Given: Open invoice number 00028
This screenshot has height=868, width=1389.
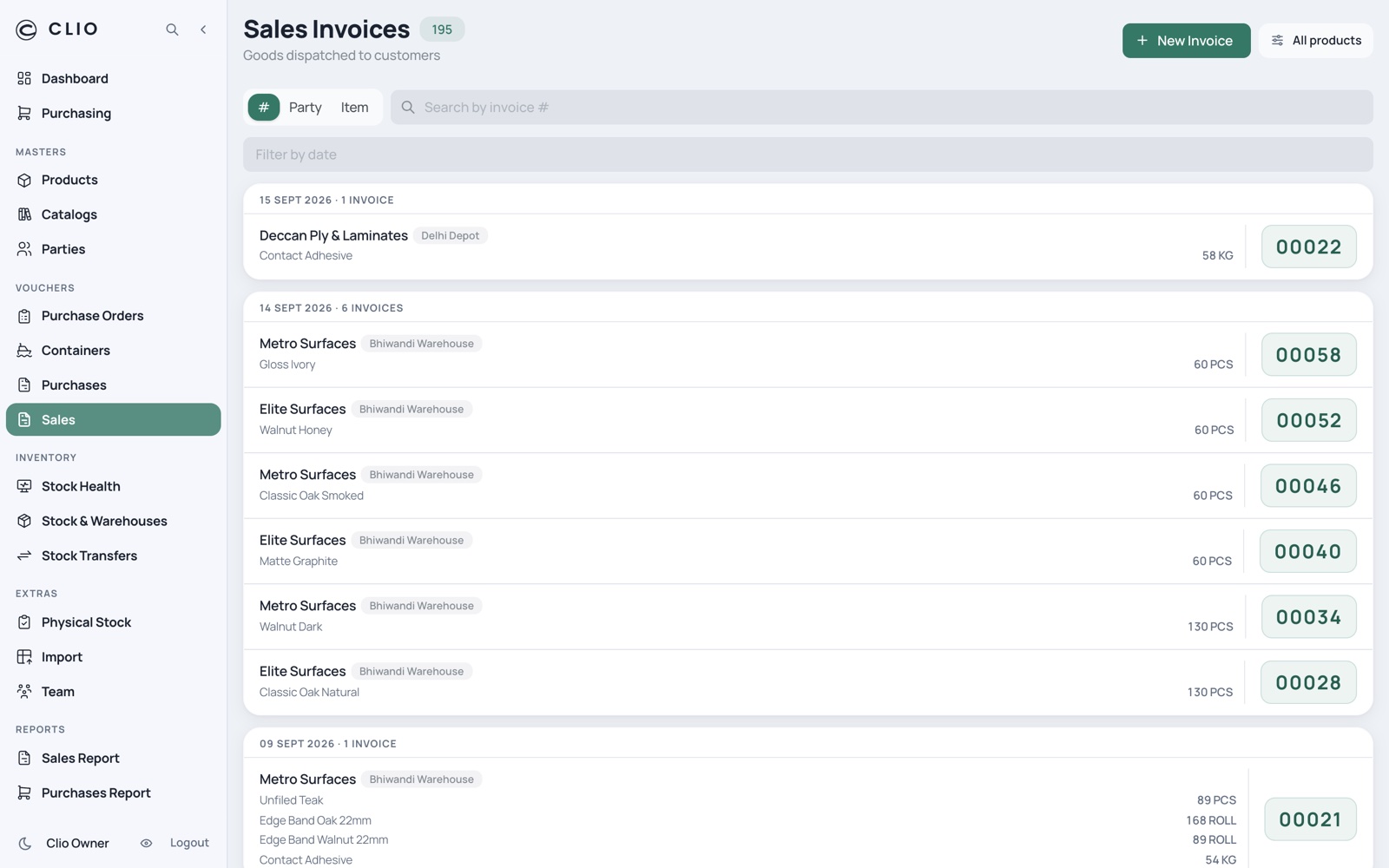Looking at the screenshot, I should click(1307, 682).
